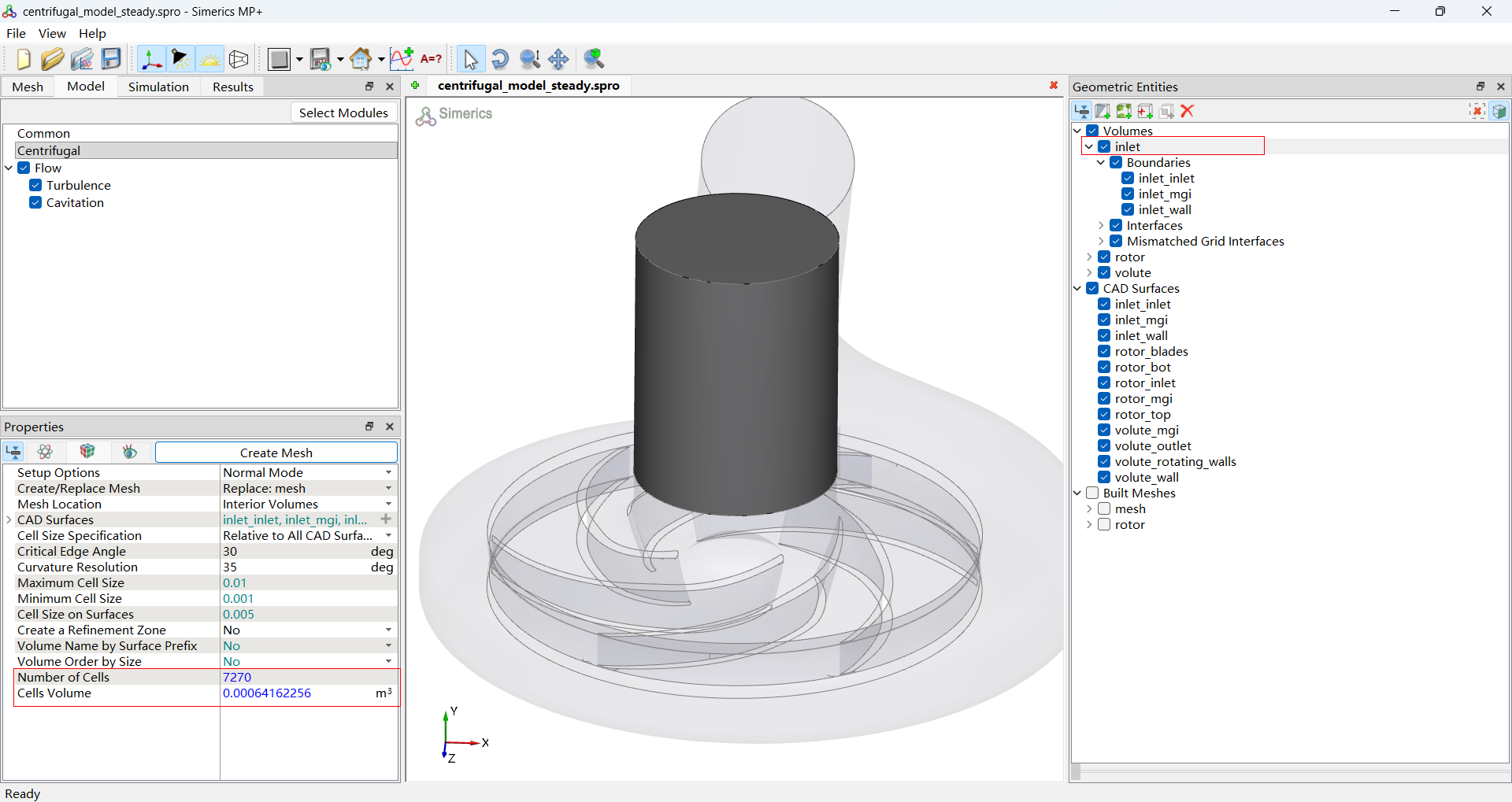Expand the Interfaces tree node

(1101, 225)
